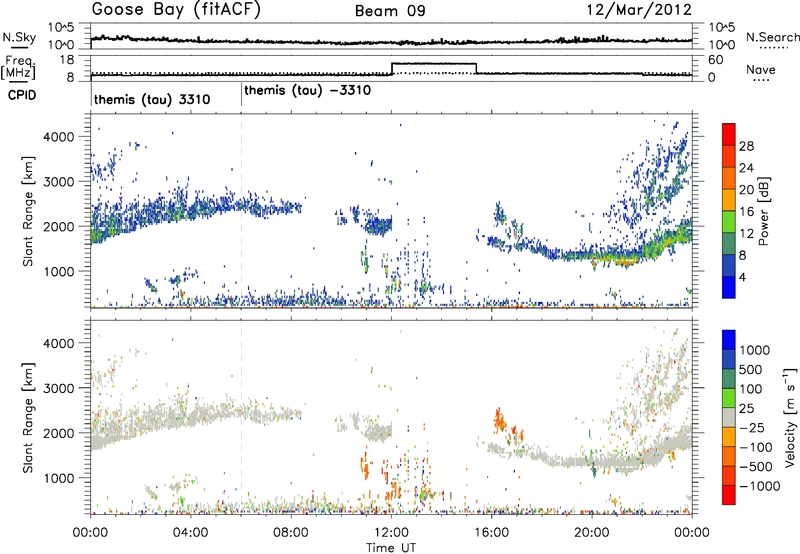Click the '4' Power color bar label
Image resolution: width=800 pixels, height=554 pixels.
coord(743,277)
